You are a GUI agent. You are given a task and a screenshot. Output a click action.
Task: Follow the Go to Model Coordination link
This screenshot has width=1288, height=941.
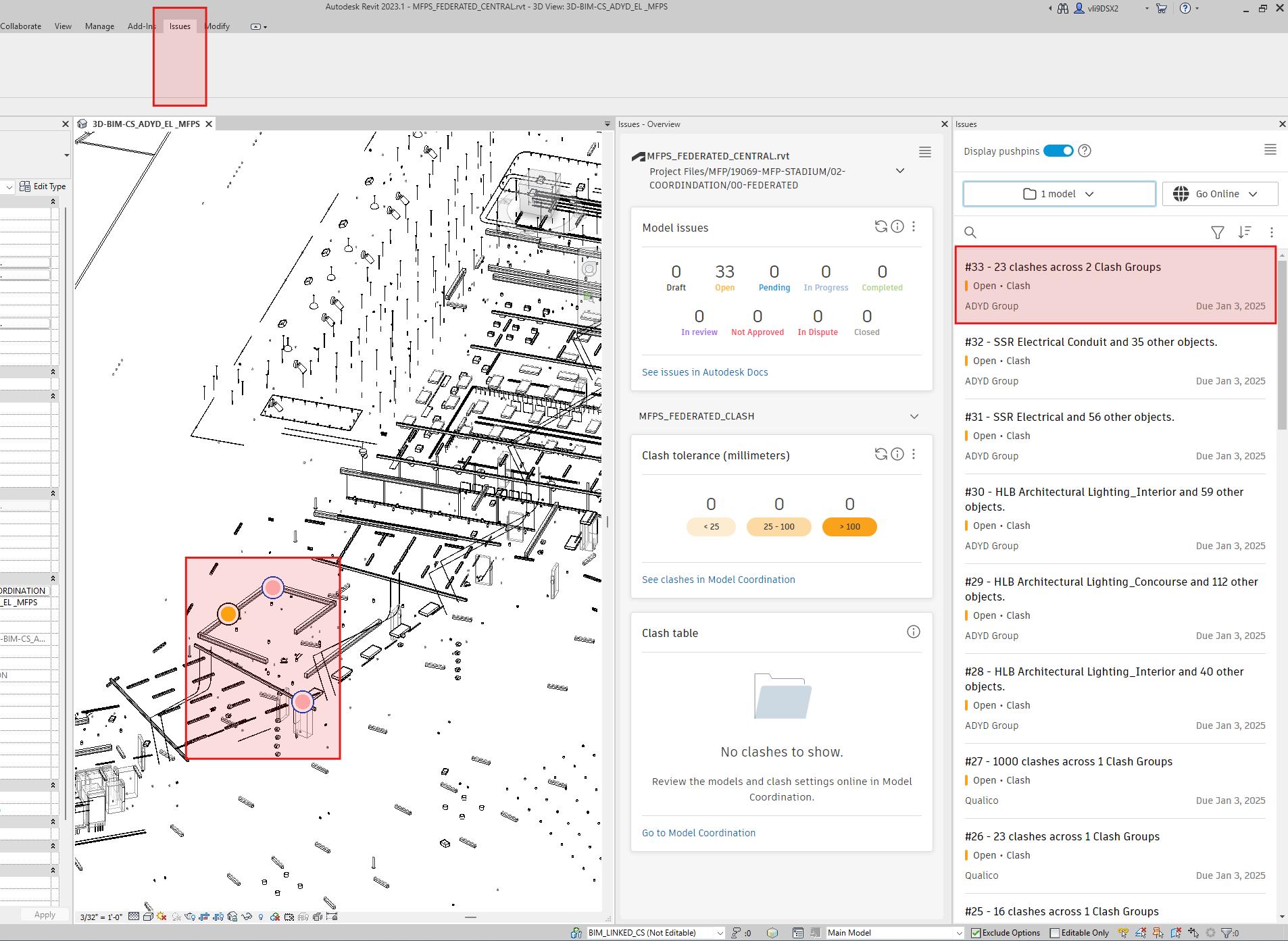tap(698, 833)
